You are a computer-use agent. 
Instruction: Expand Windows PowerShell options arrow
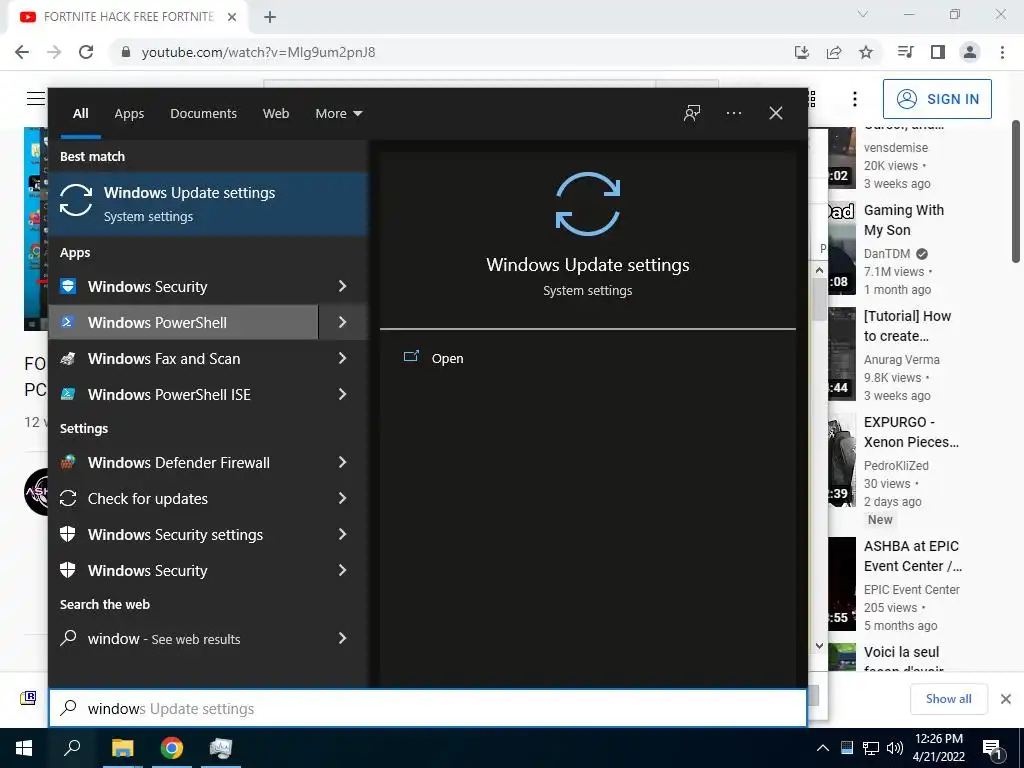click(343, 322)
